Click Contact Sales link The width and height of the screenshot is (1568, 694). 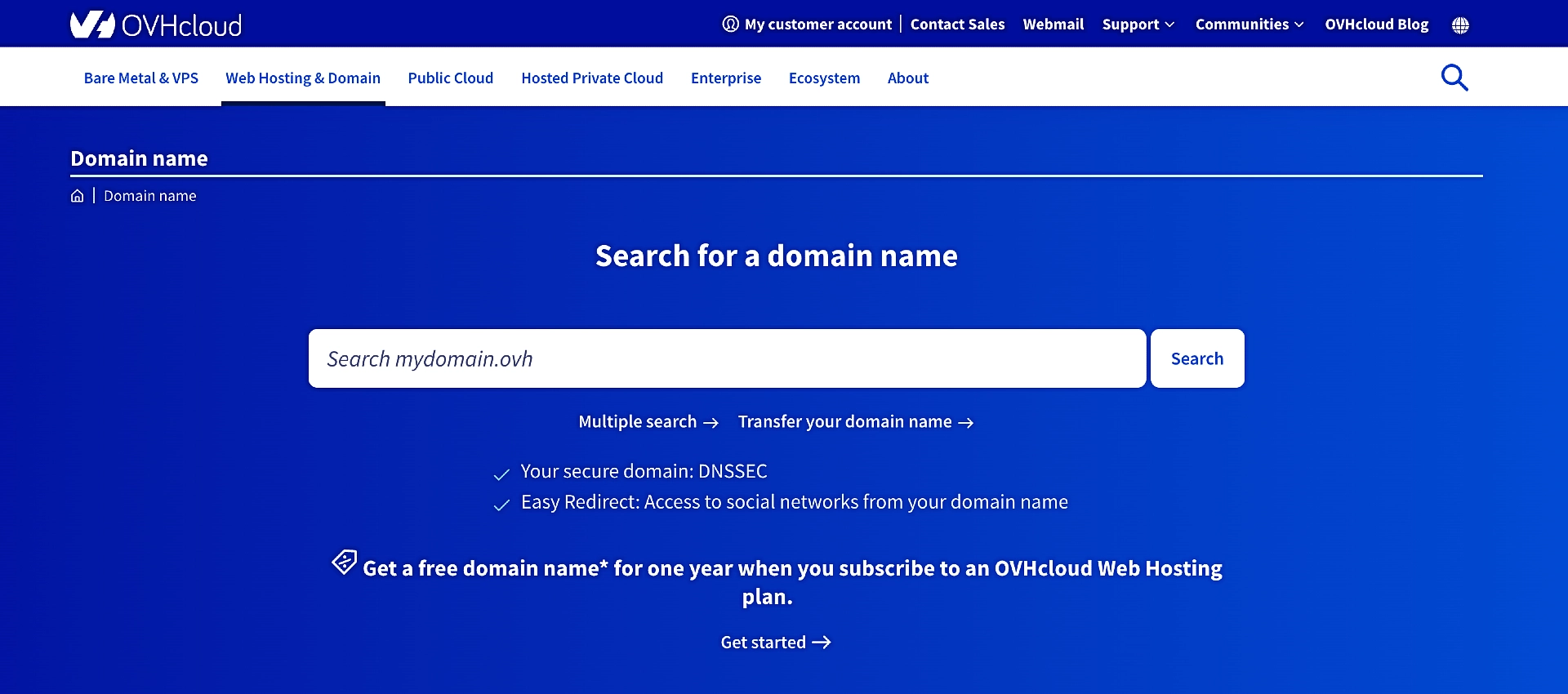(957, 24)
